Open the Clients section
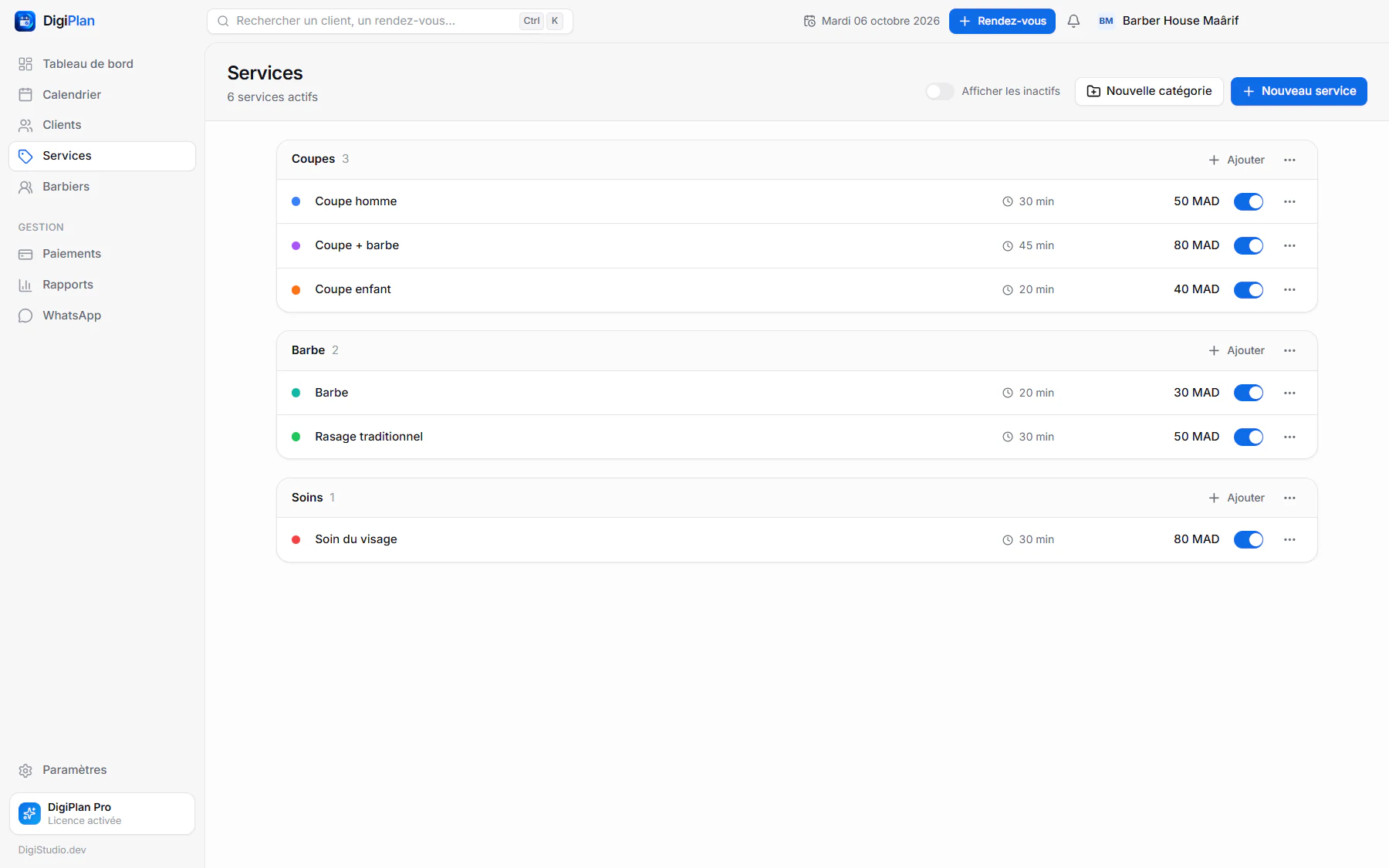This screenshot has height=868, width=1389. [102, 125]
